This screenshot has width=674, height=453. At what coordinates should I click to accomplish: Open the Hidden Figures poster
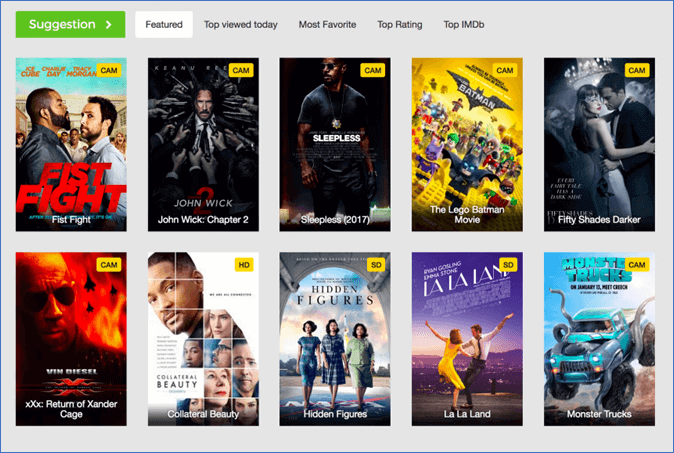pos(335,339)
